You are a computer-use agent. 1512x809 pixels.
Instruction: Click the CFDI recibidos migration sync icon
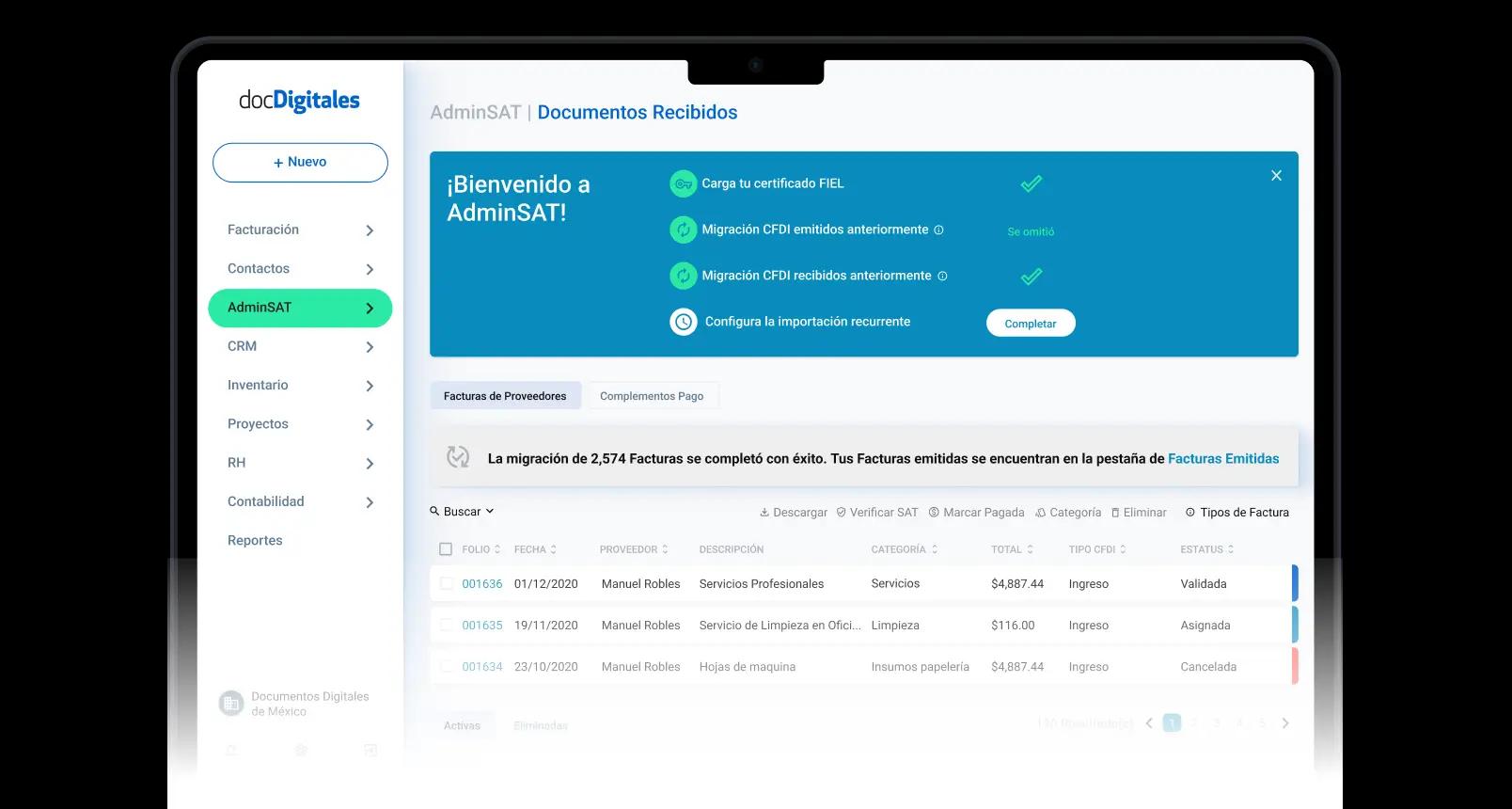click(x=684, y=276)
